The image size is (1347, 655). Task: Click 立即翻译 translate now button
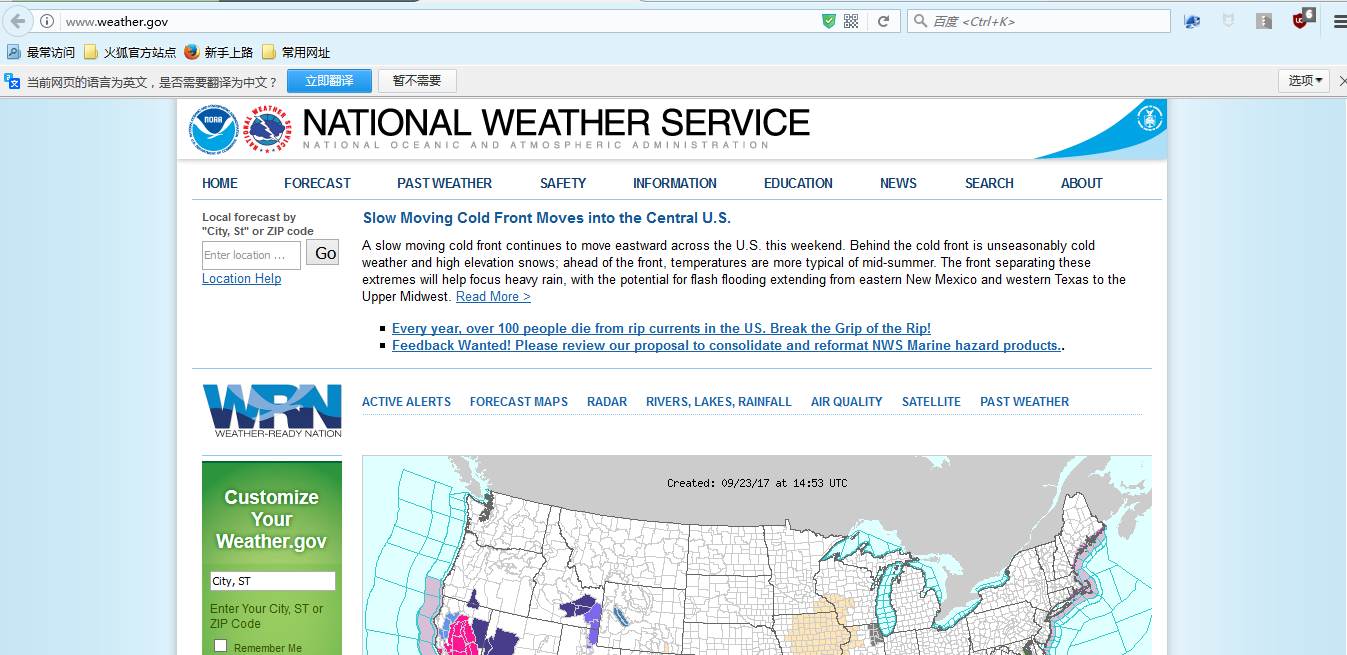pos(329,81)
